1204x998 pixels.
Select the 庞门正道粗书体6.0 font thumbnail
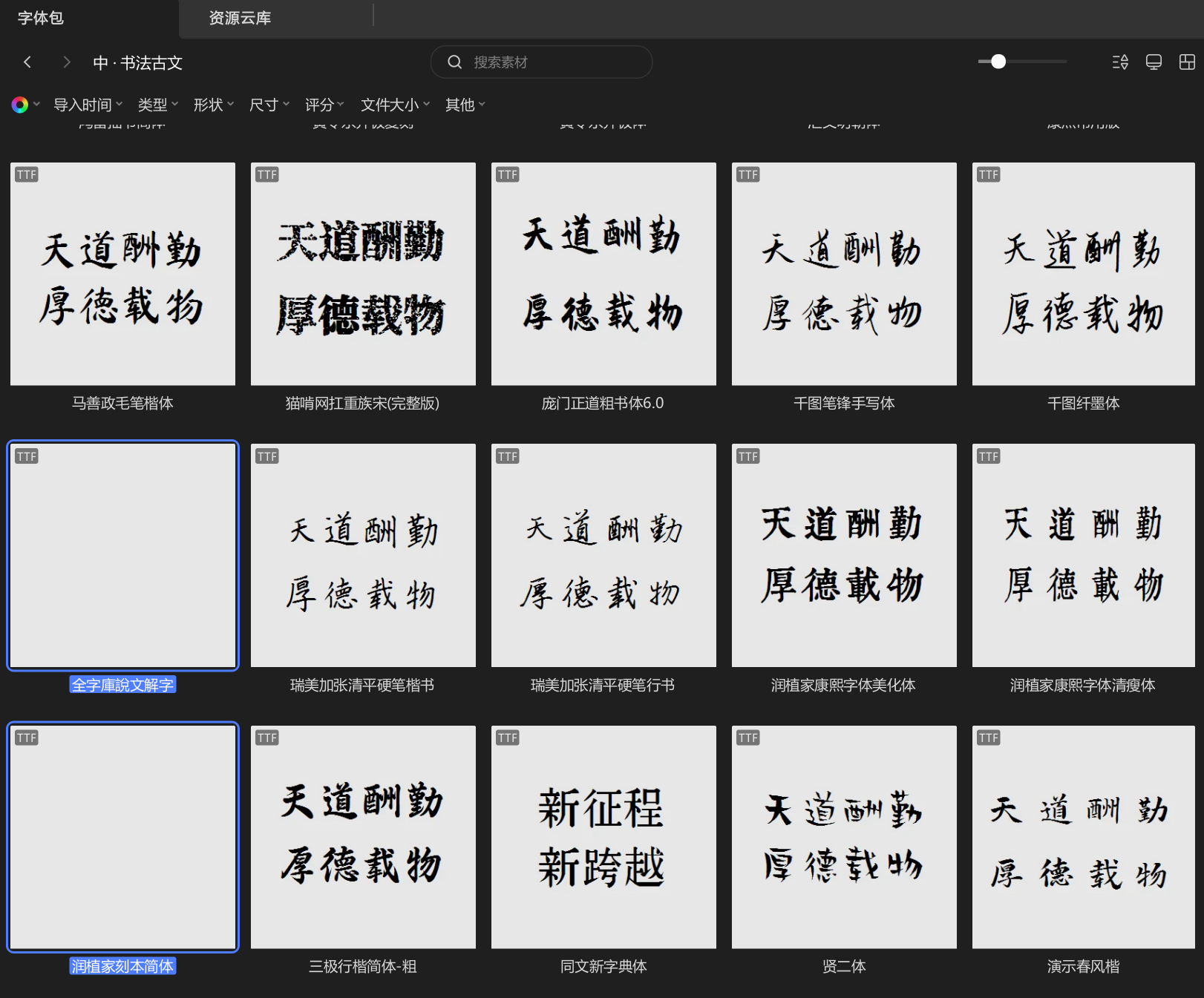(x=603, y=274)
